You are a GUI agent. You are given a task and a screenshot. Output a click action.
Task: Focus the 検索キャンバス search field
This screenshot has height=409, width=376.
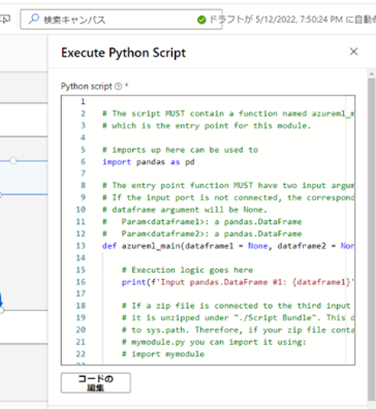pyautogui.click(x=121, y=19)
